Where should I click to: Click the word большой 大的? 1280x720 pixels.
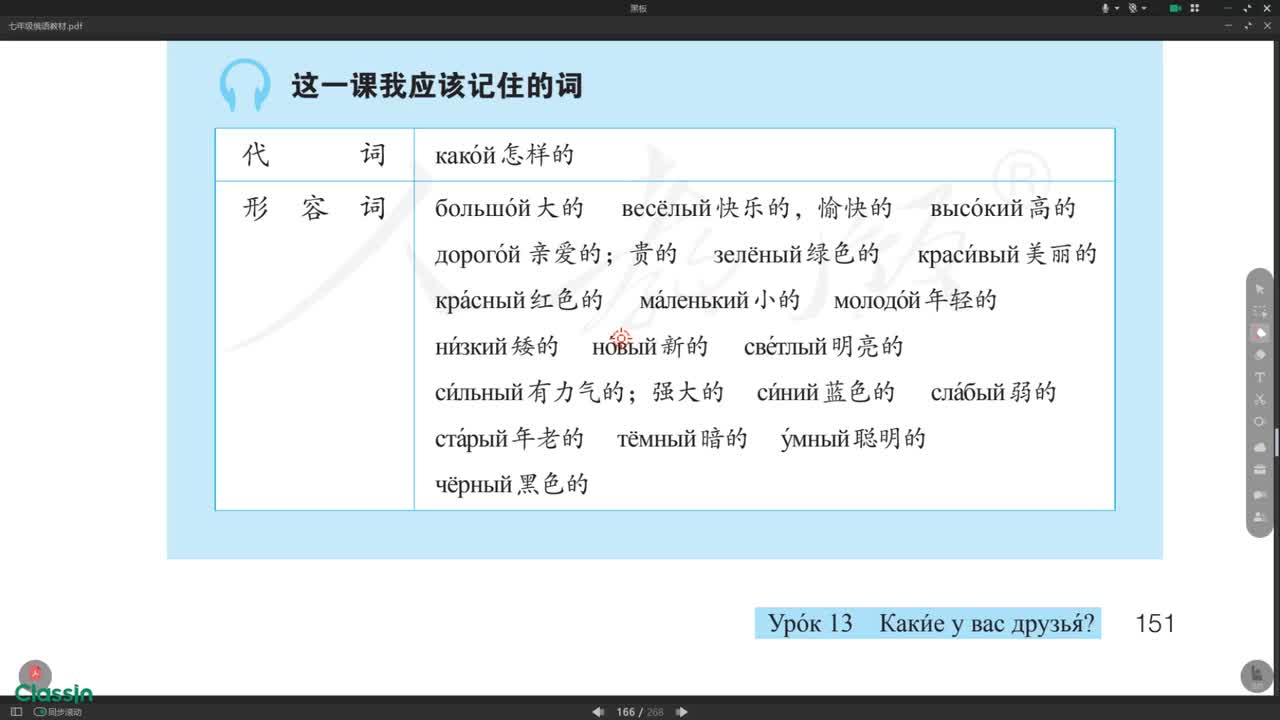(509, 208)
